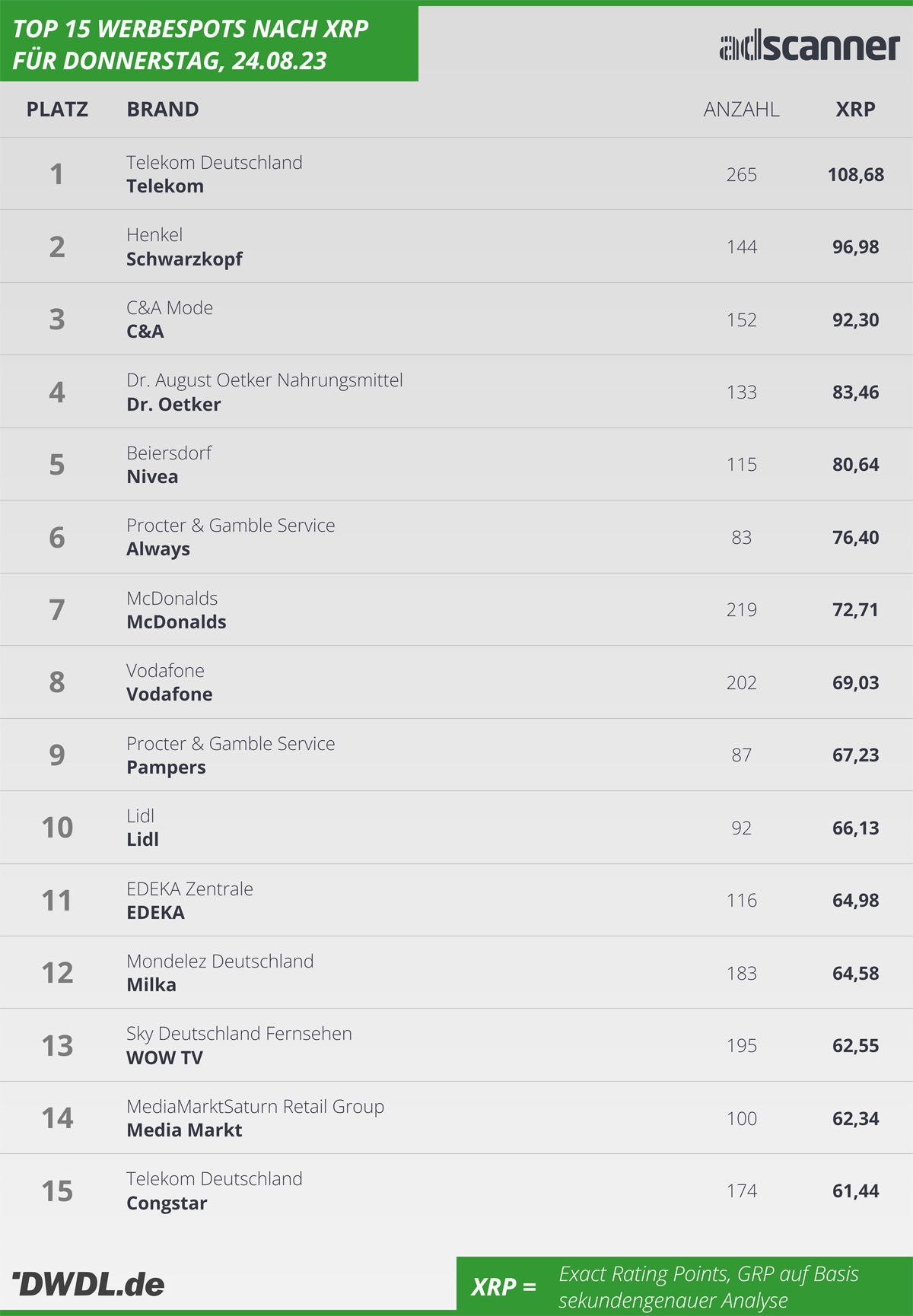Click the ANZAHL column header

(x=741, y=110)
